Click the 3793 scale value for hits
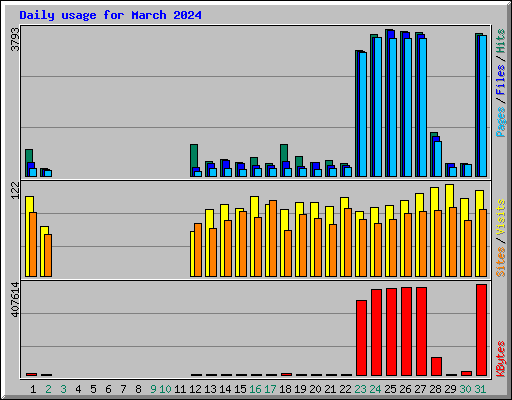 [15, 39]
